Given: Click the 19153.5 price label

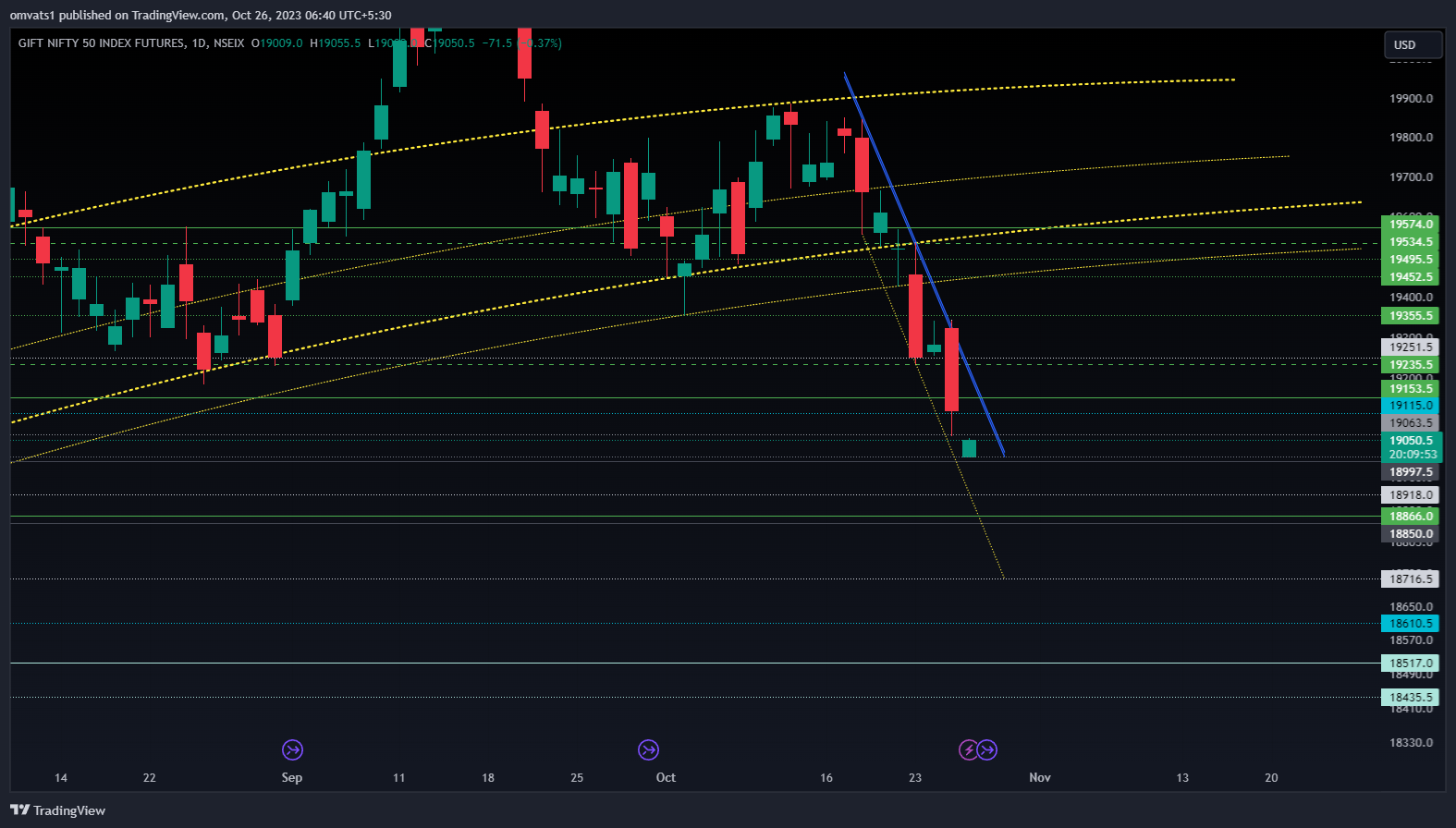Looking at the screenshot, I should [x=1411, y=389].
